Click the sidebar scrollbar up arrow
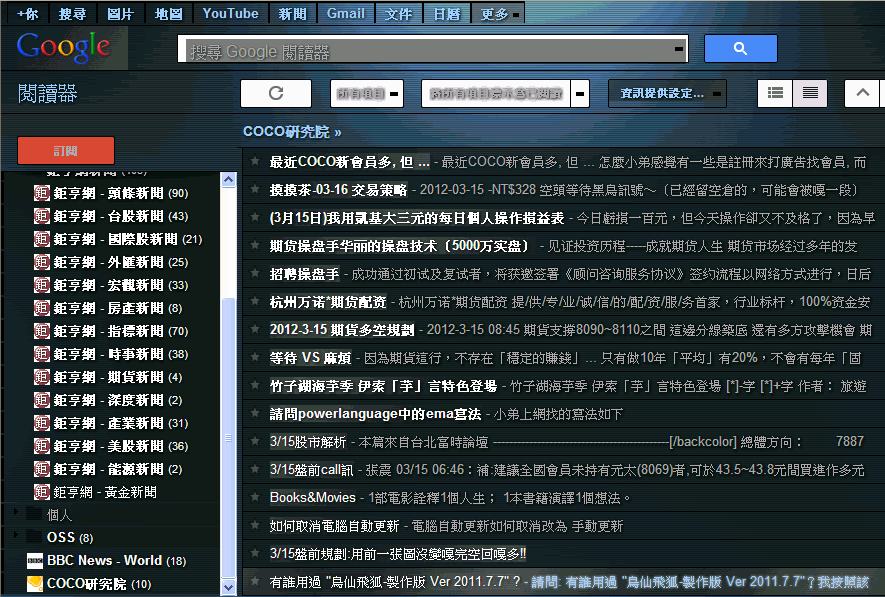 click(x=228, y=180)
